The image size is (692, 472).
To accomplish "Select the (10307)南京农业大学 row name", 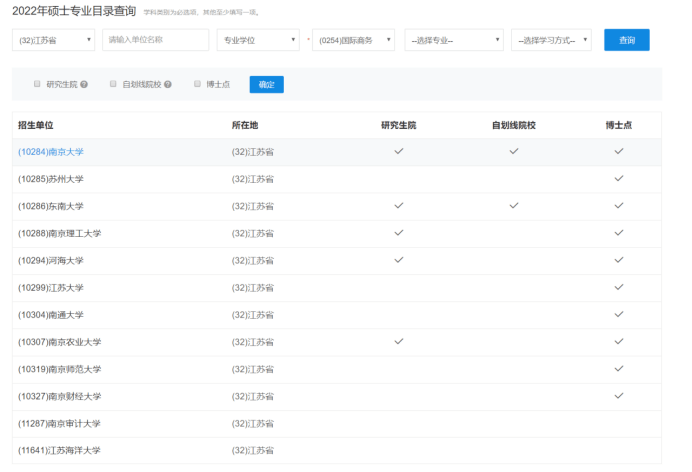I will 60,342.
